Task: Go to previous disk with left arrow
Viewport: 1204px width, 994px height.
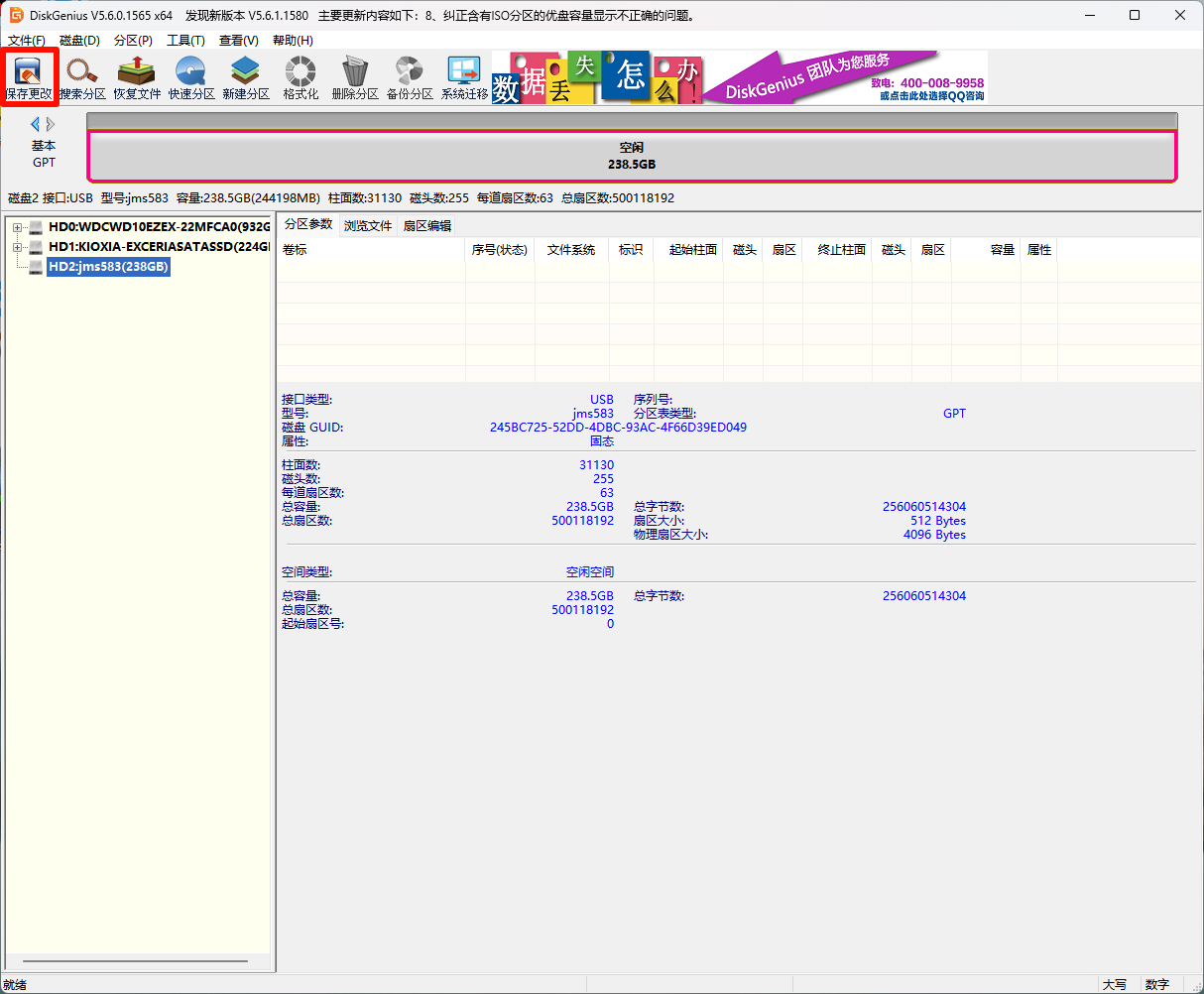Action: 36,124
